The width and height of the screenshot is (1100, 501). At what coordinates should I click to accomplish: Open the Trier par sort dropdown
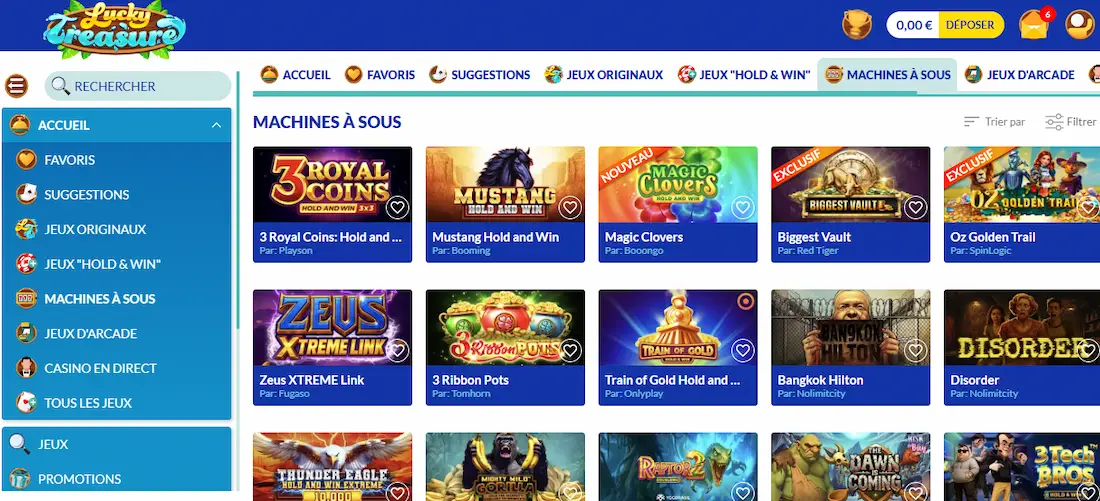point(994,122)
